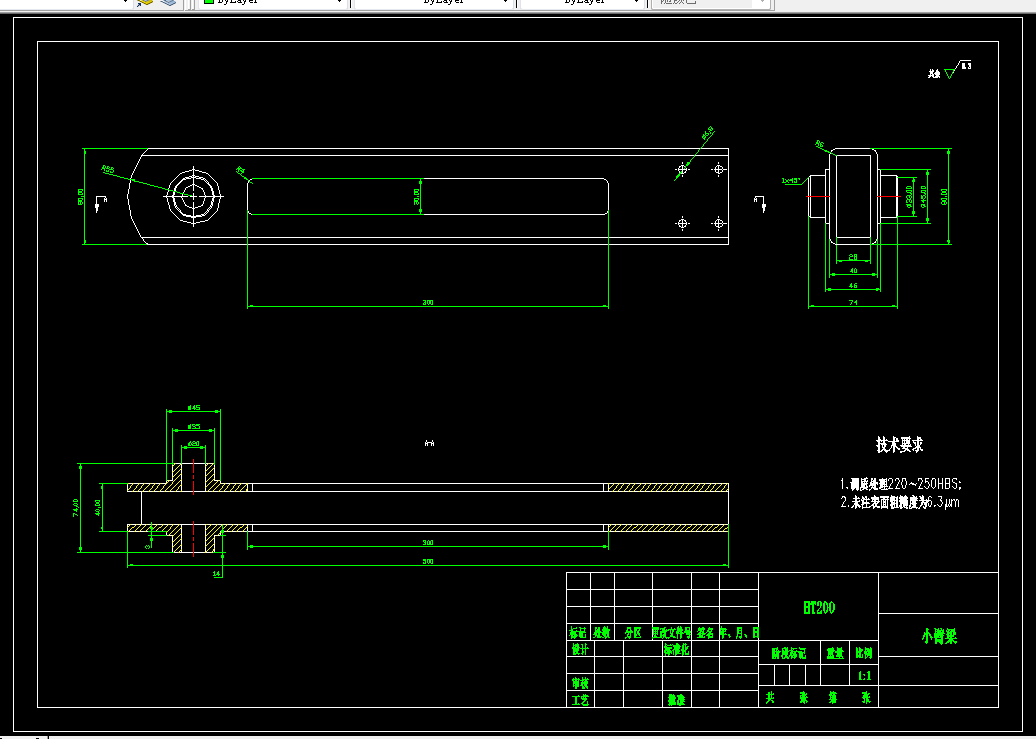This screenshot has width=1036, height=739.
Task: Select the 14 dimension under the boss
Action: [x=217, y=574]
